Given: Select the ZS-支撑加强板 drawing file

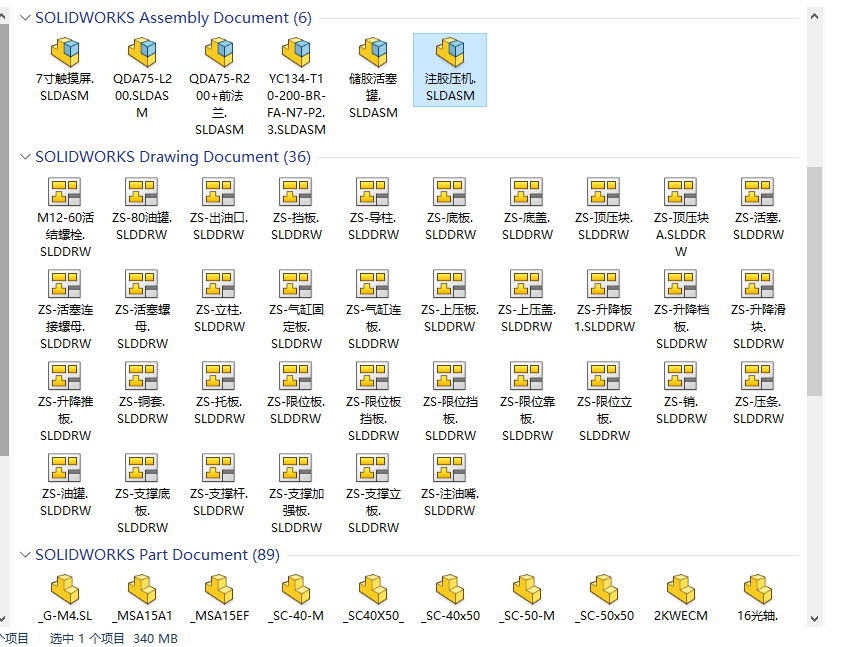Looking at the screenshot, I should [x=296, y=469].
